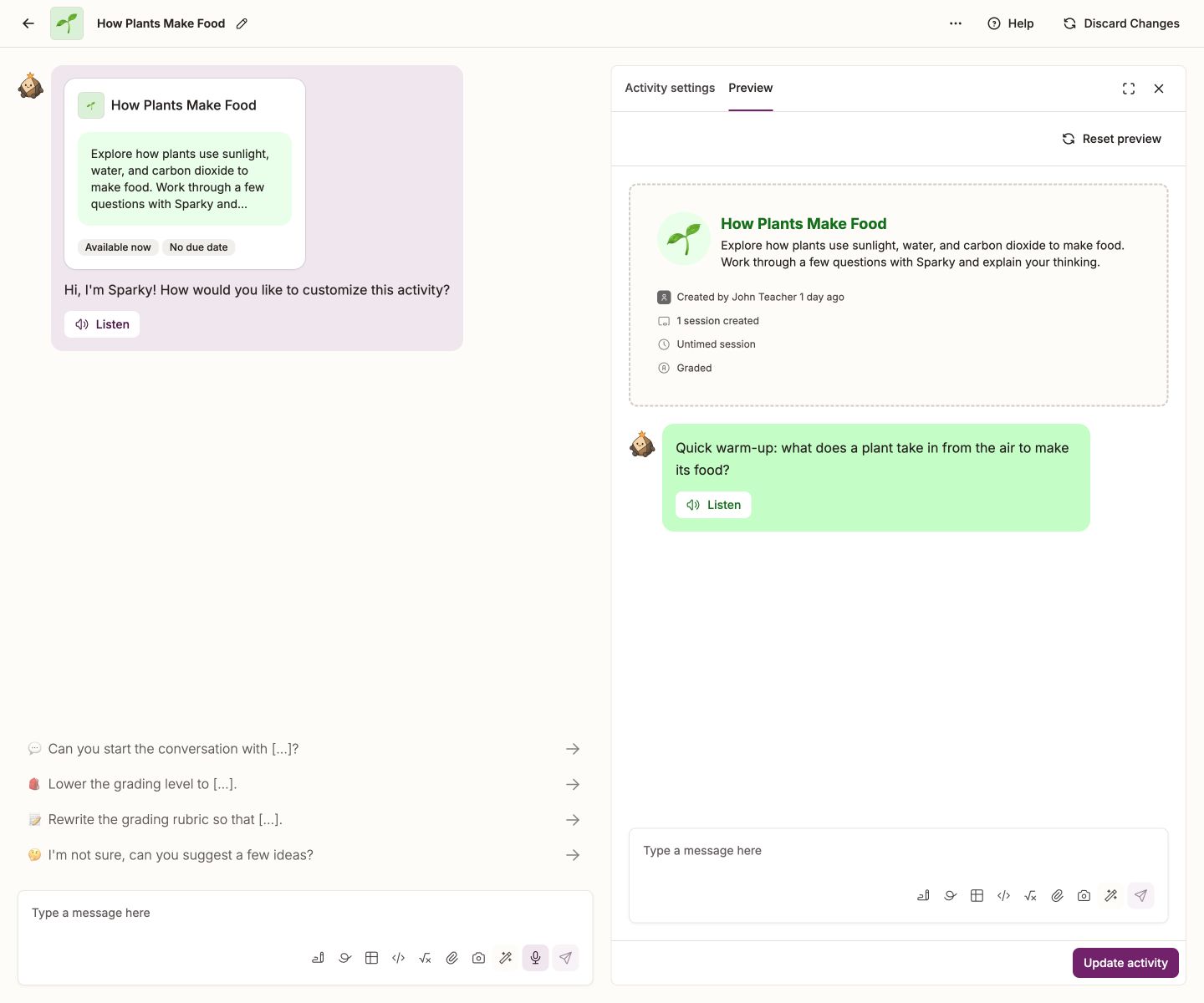Screen dimensions: 1204x1003
Task: Click the camera icon in the left chat box
Action: pyautogui.click(x=478, y=958)
